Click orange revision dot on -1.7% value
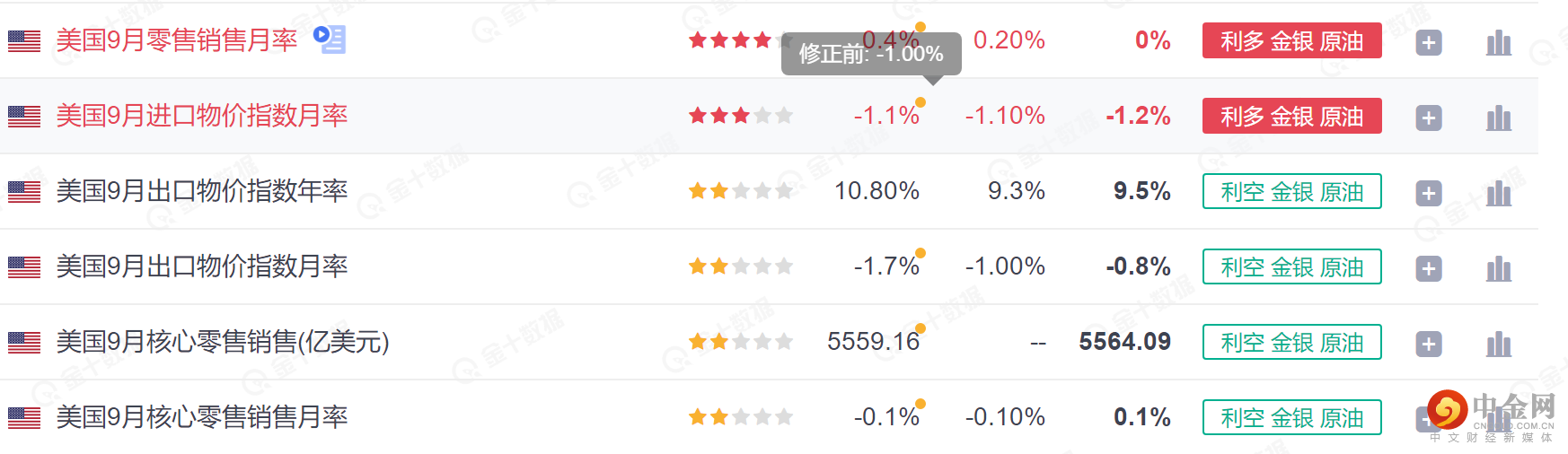The width and height of the screenshot is (1568, 454). [921, 253]
